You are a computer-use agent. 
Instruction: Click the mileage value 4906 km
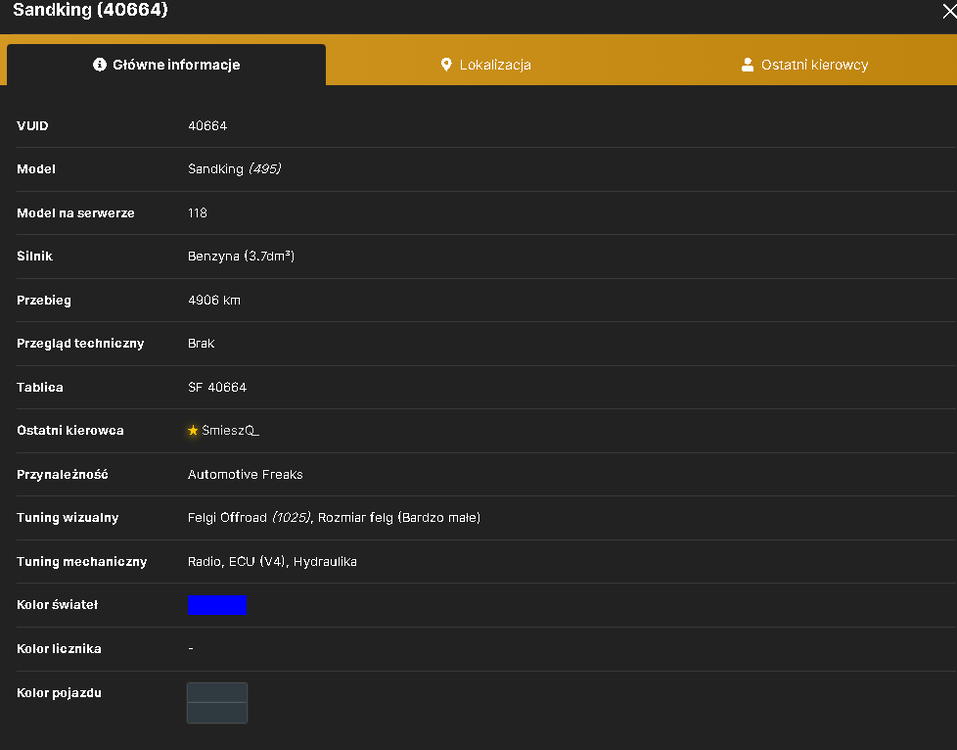point(214,300)
